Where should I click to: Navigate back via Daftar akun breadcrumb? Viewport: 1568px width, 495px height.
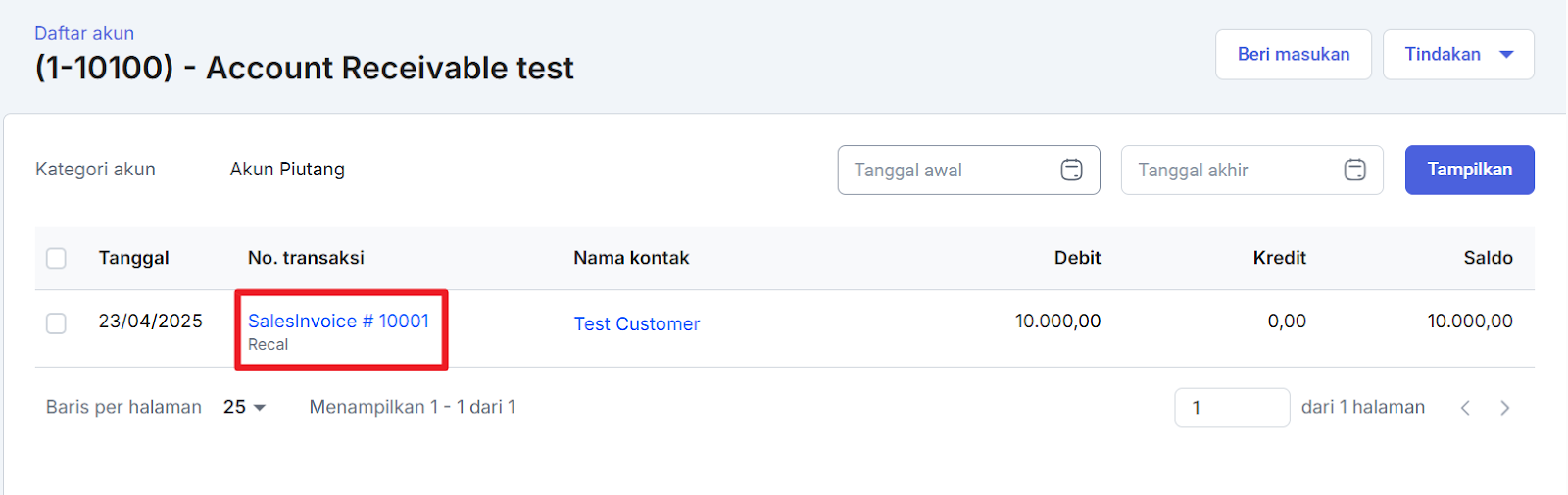click(84, 33)
